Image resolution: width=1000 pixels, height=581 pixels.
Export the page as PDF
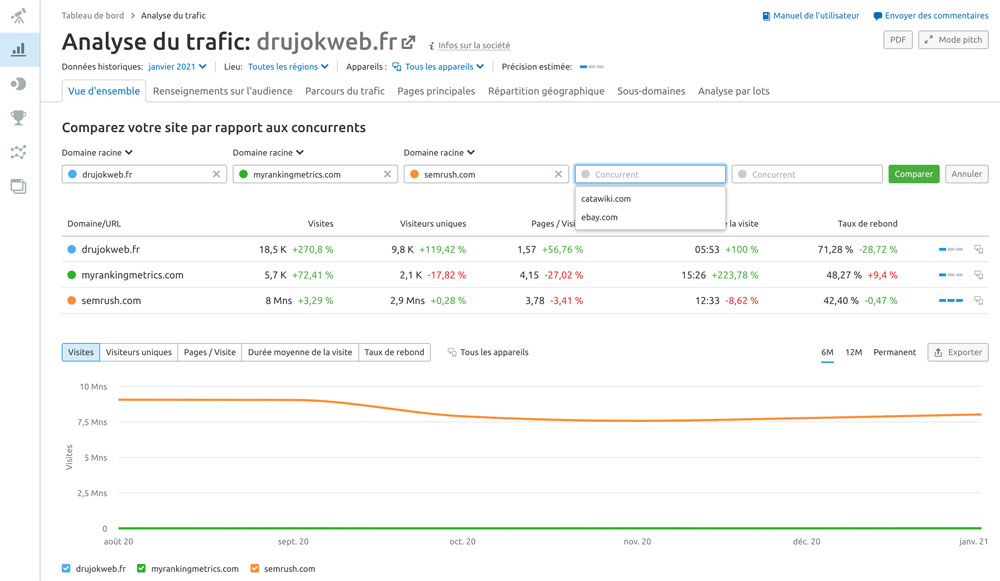(x=898, y=40)
